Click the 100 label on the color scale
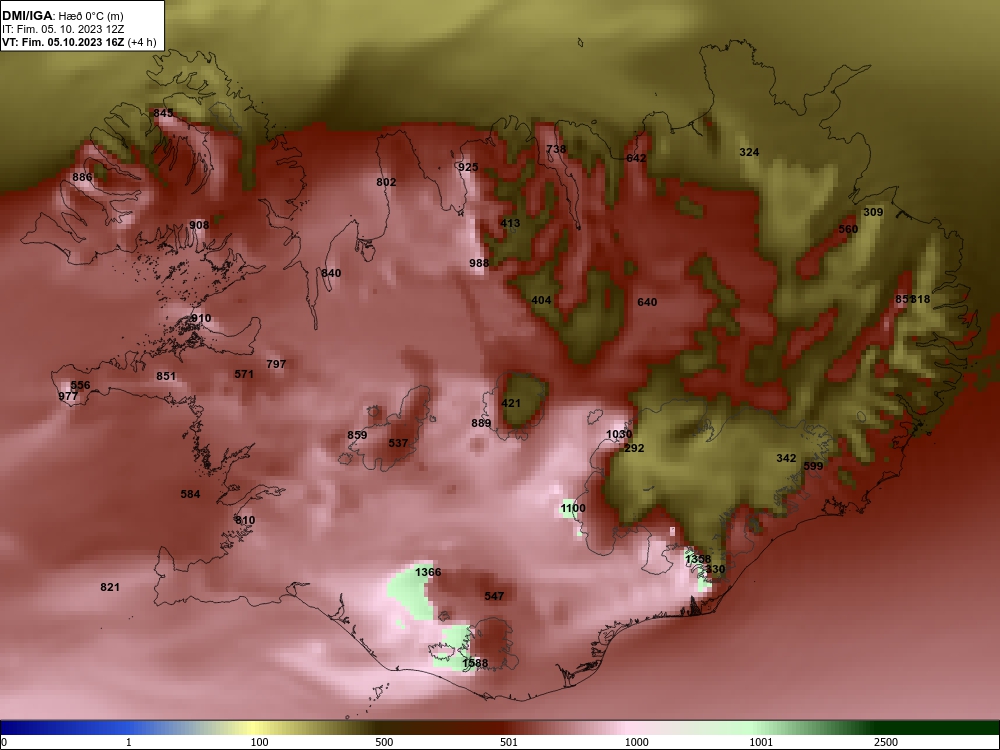Screen dimensions: 1000x750 point(259,742)
